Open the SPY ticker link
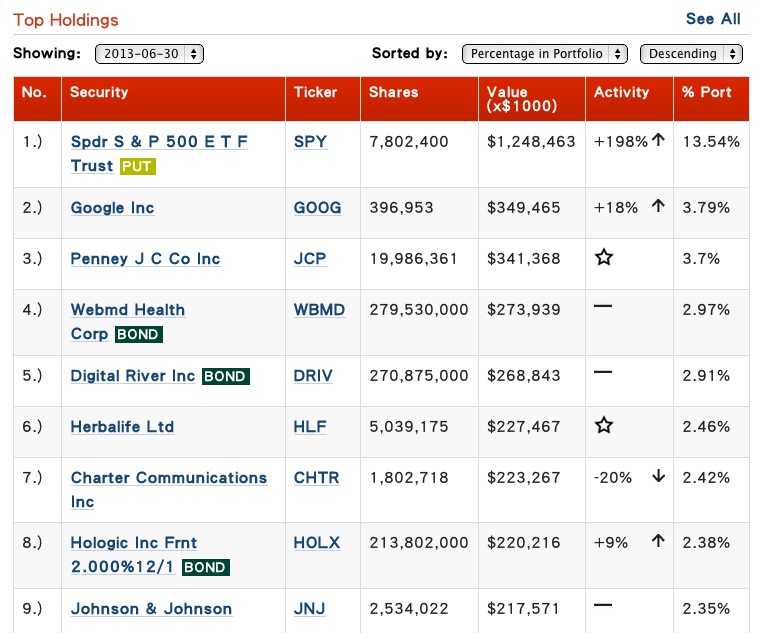 coord(310,141)
